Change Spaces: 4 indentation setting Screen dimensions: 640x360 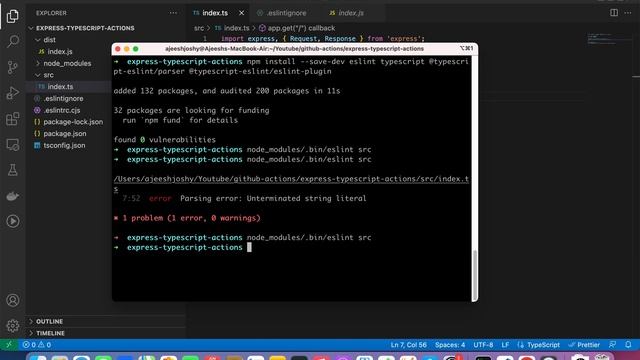coord(450,345)
